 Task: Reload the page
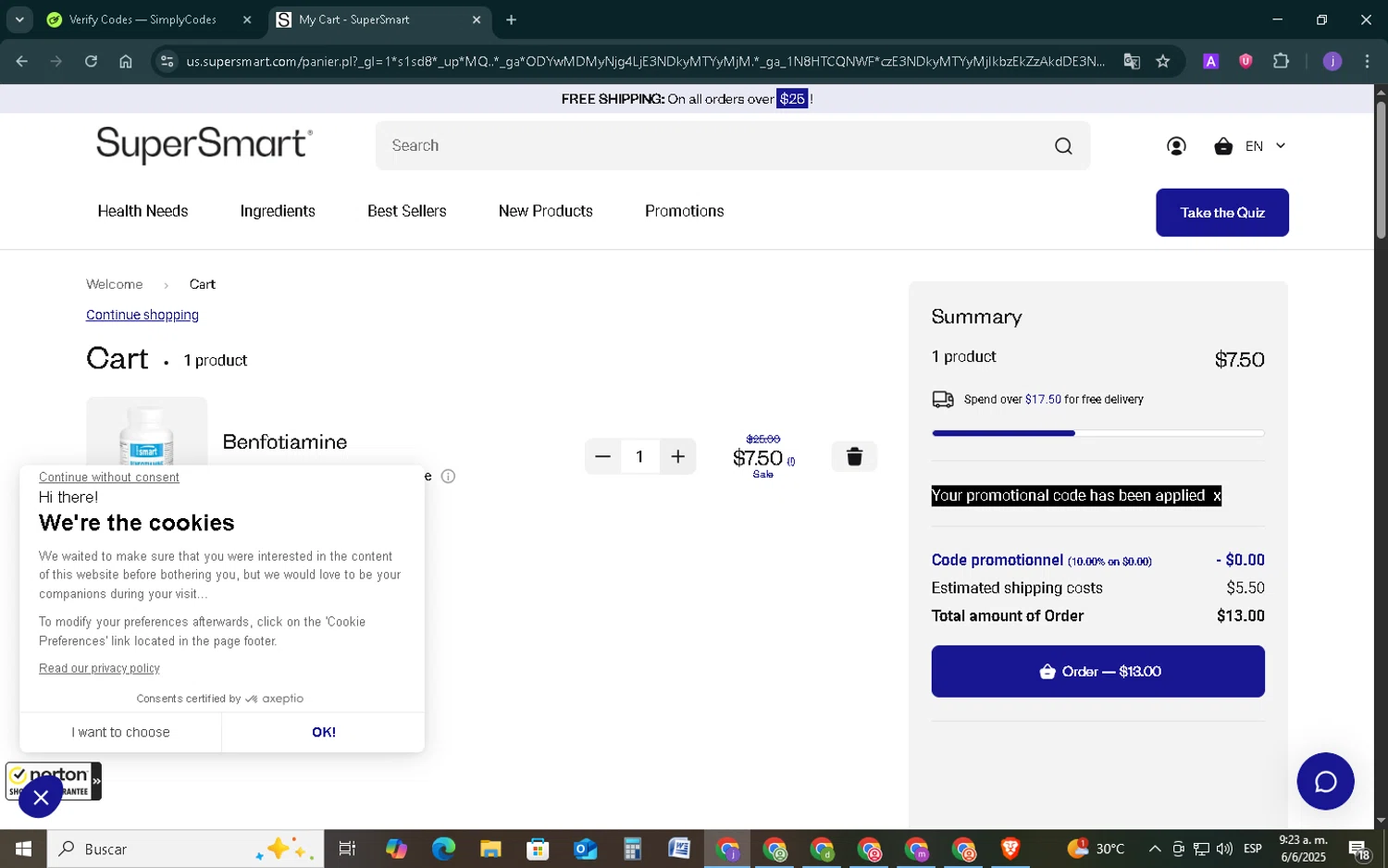[91, 62]
